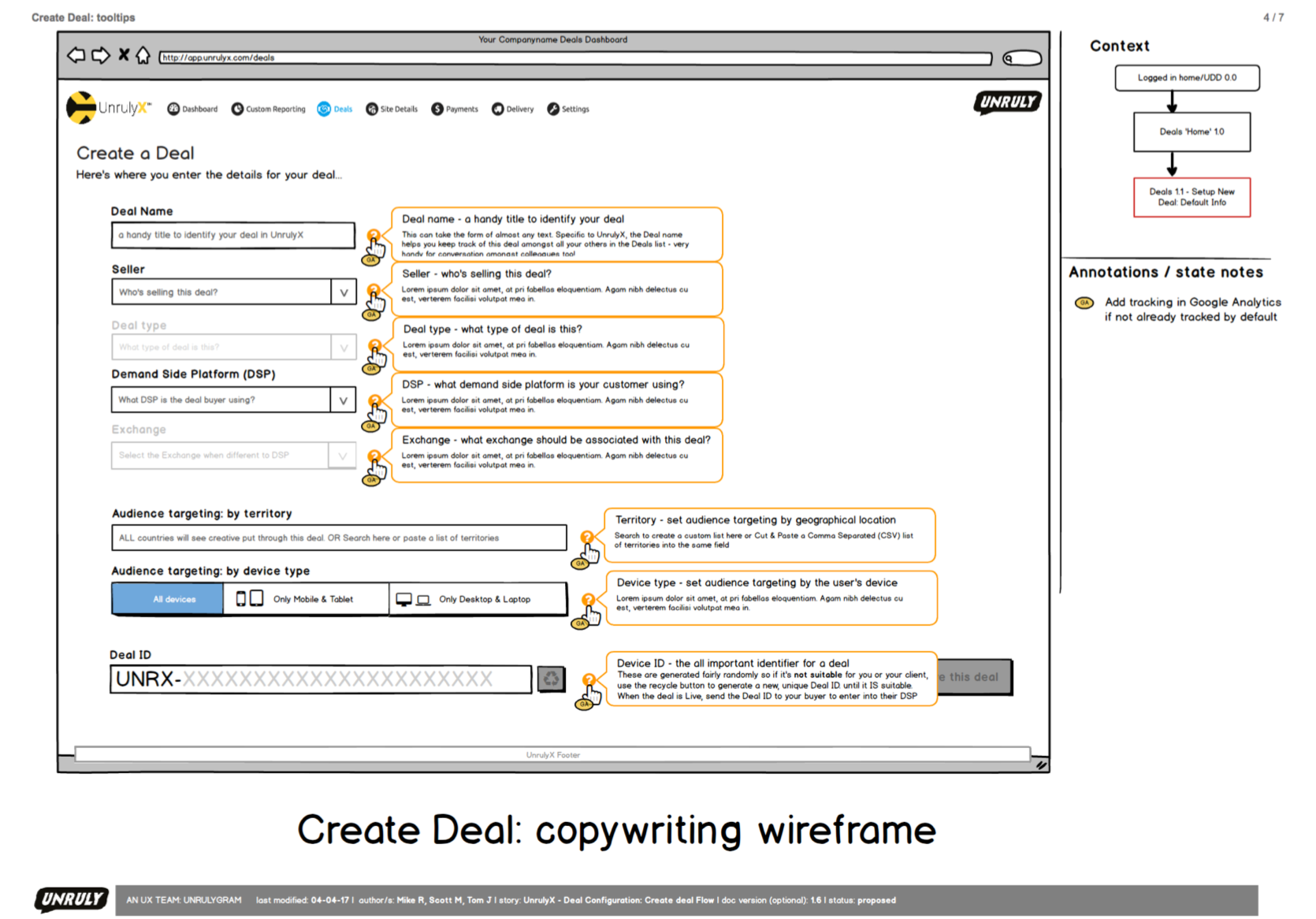Click the Exchange tooltip heading
1316x919 pixels.
click(556, 440)
